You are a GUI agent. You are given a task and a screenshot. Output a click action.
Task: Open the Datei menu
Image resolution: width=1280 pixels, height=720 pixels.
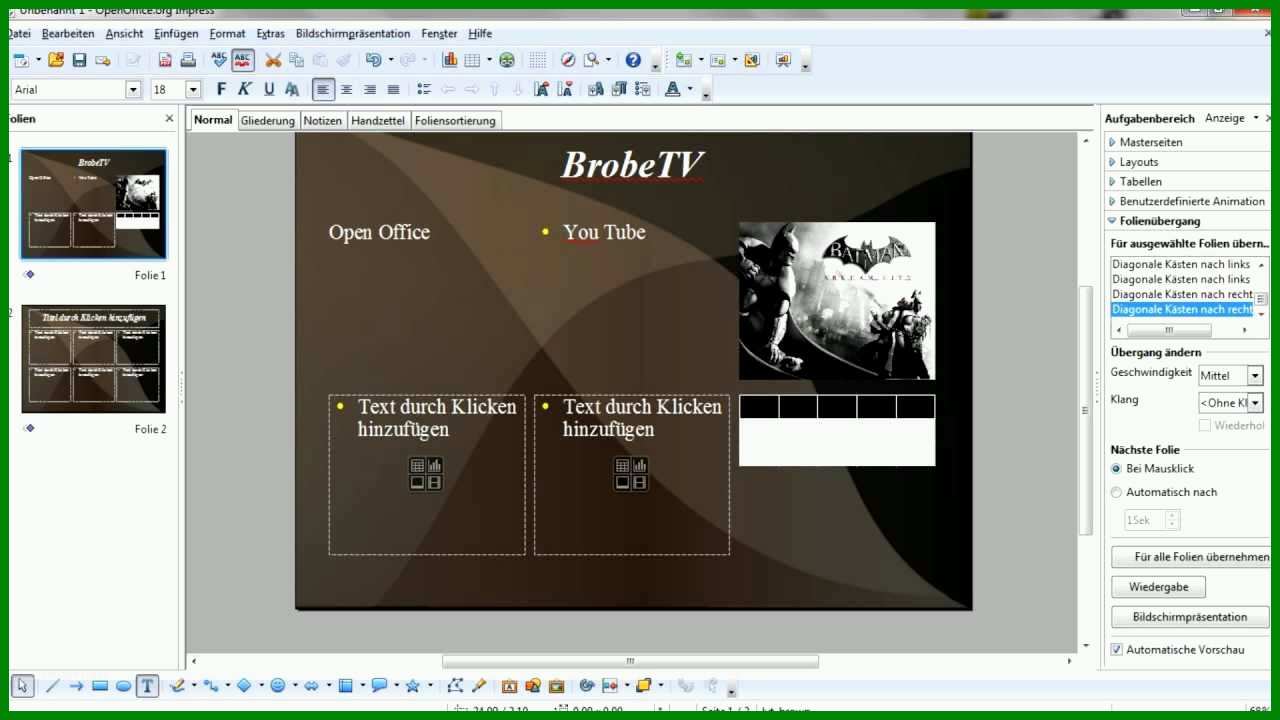click(19, 33)
